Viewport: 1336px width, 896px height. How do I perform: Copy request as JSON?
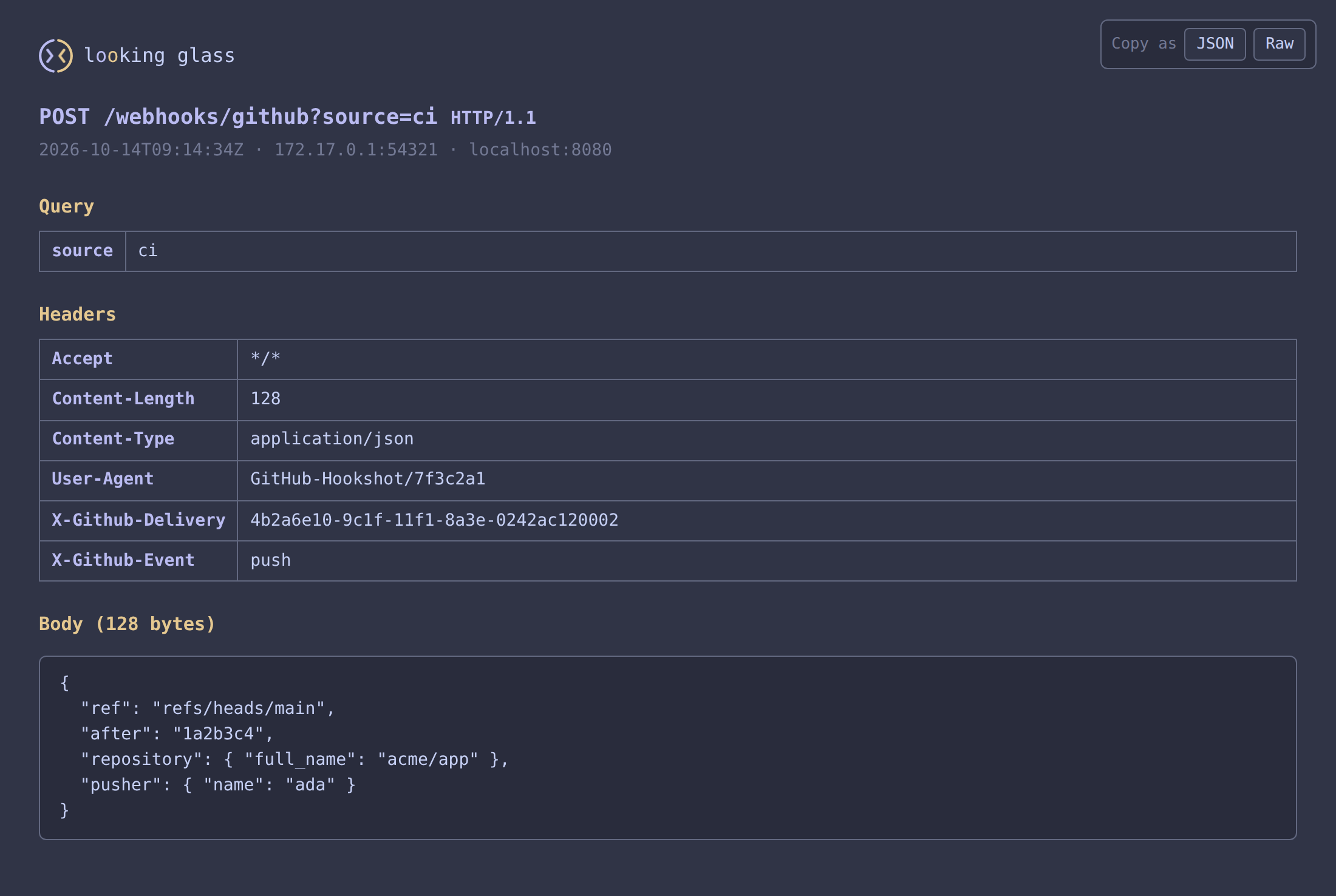[1215, 44]
